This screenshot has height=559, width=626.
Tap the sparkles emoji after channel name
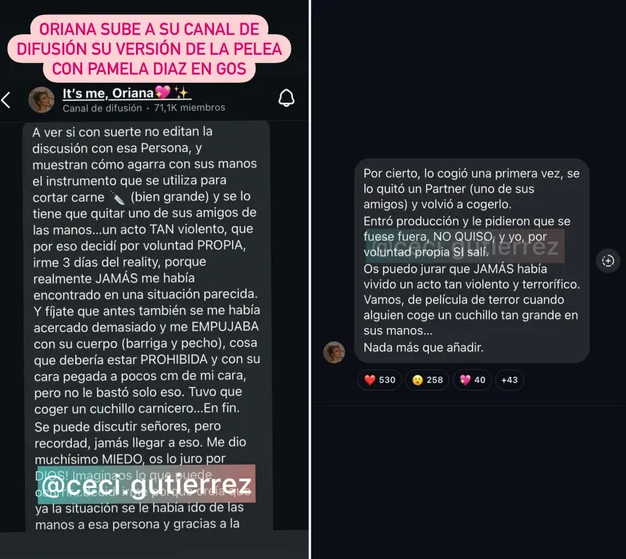(x=182, y=93)
